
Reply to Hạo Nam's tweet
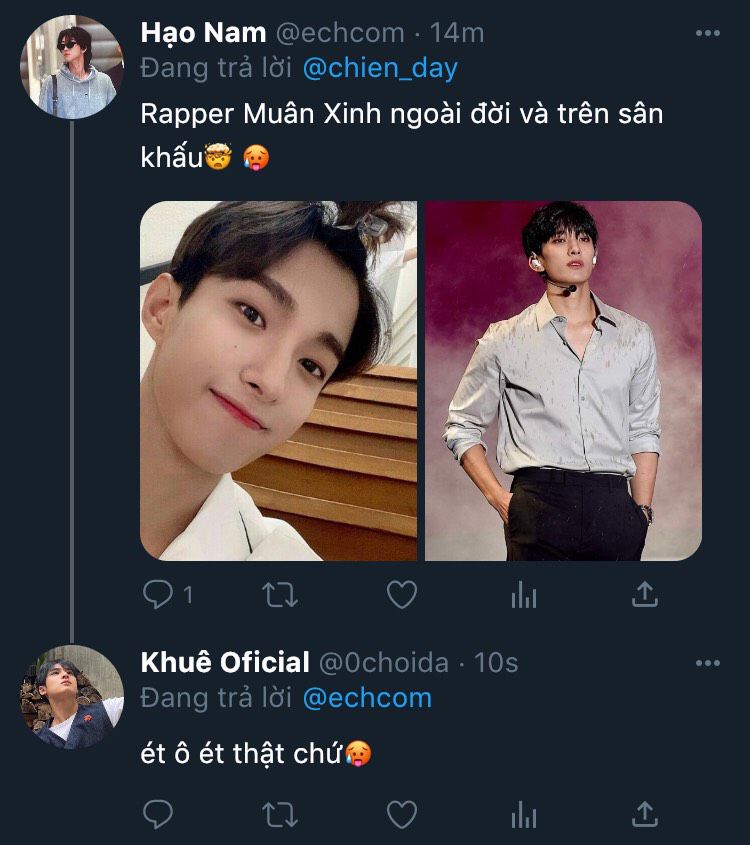click(159, 596)
